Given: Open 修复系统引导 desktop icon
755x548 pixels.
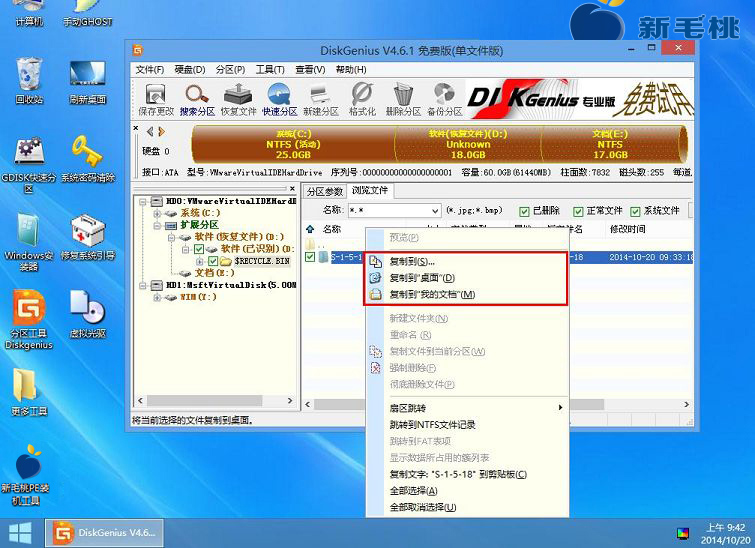Looking at the screenshot, I should 87,237.
